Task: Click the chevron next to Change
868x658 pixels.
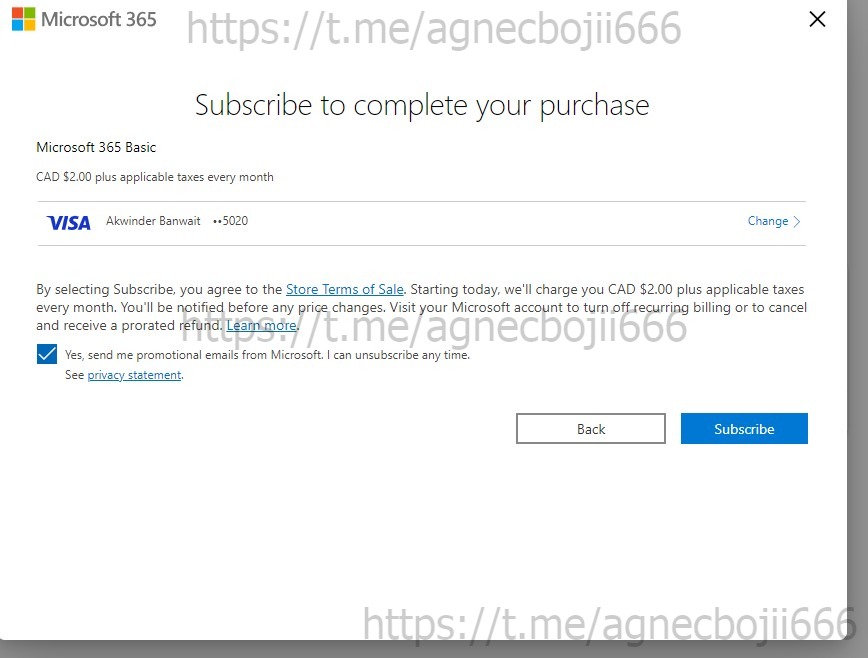Action: click(797, 221)
